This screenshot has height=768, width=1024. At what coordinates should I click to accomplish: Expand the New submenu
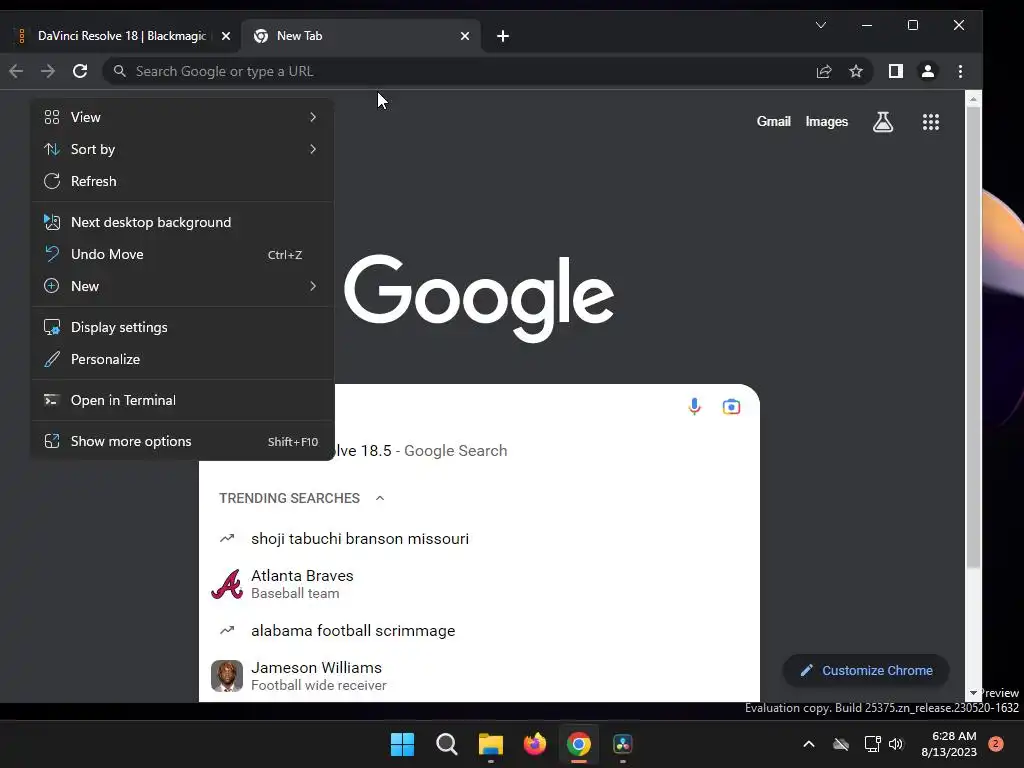pos(183,286)
